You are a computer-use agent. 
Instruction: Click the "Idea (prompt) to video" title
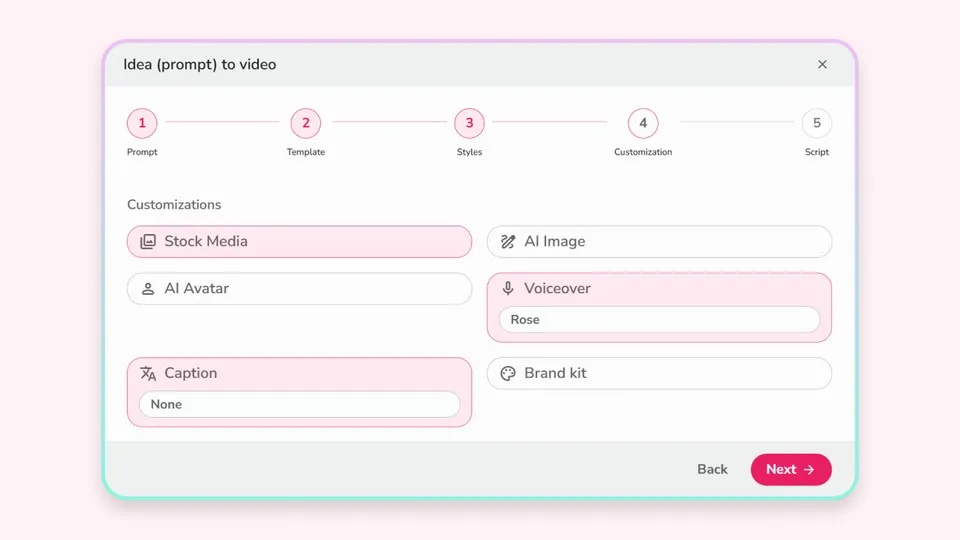(x=200, y=64)
